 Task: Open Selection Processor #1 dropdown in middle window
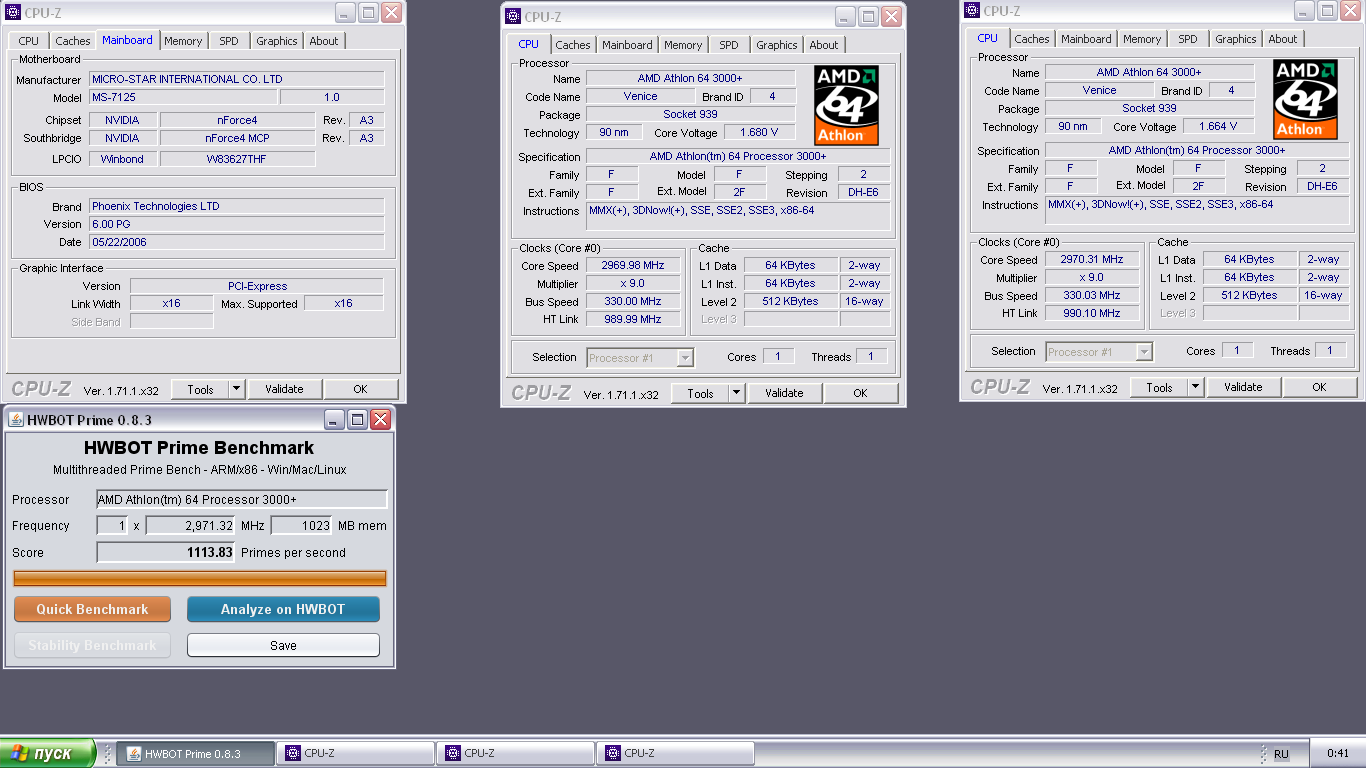640,357
